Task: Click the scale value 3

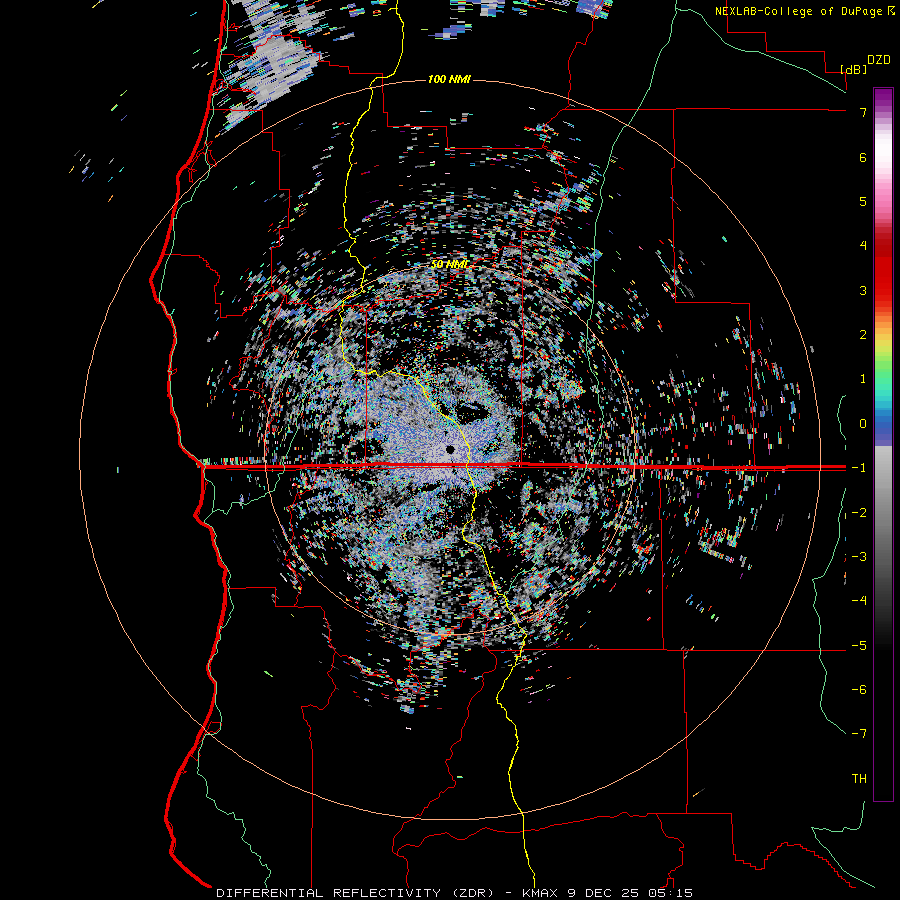Action: click(863, 290)
